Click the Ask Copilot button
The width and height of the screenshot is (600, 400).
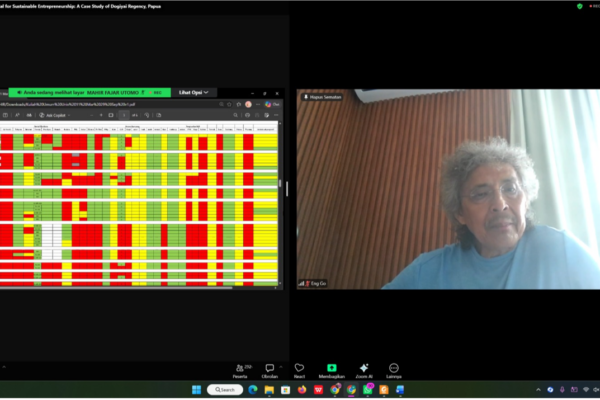coord(55,115)
